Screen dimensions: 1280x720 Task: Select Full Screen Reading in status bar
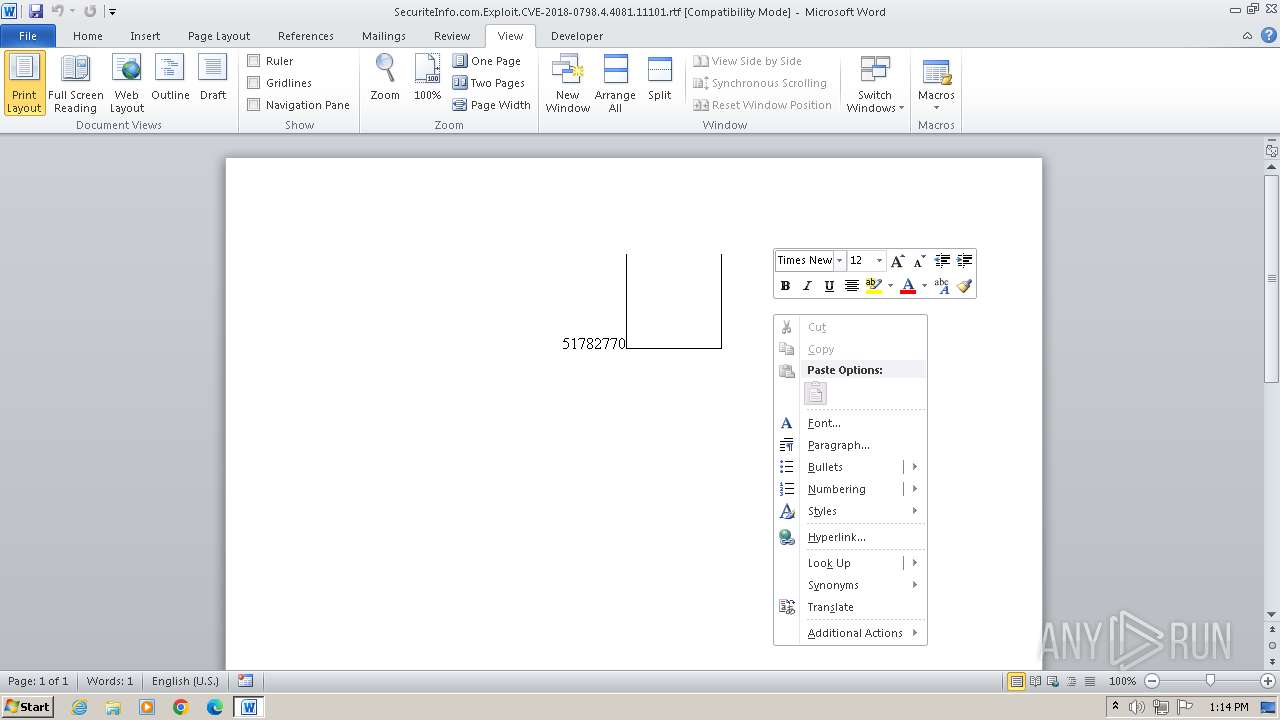(1035, 681)
